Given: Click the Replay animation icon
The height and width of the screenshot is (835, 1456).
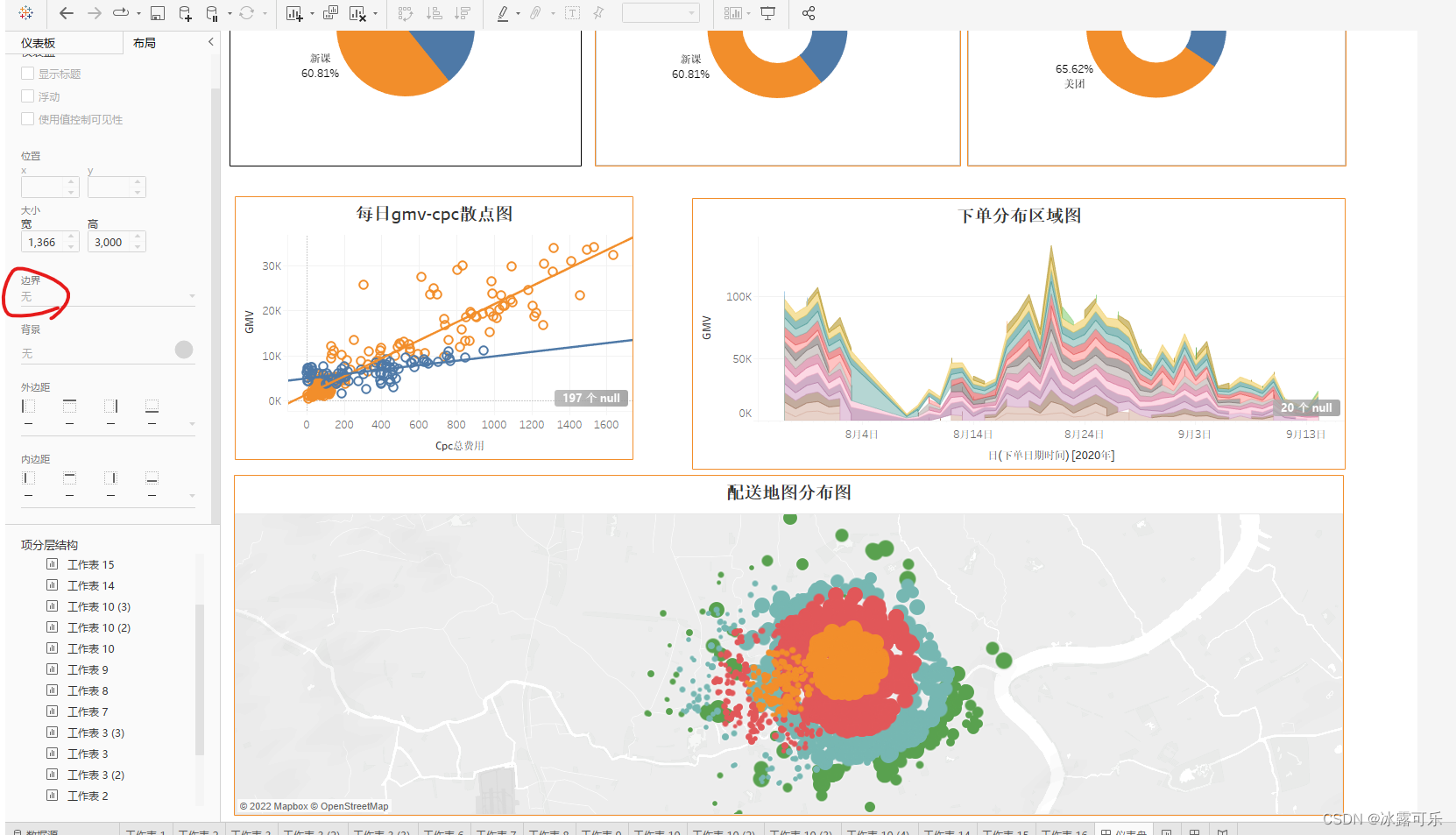Looking at the screenshot, I should coord(121,13).
